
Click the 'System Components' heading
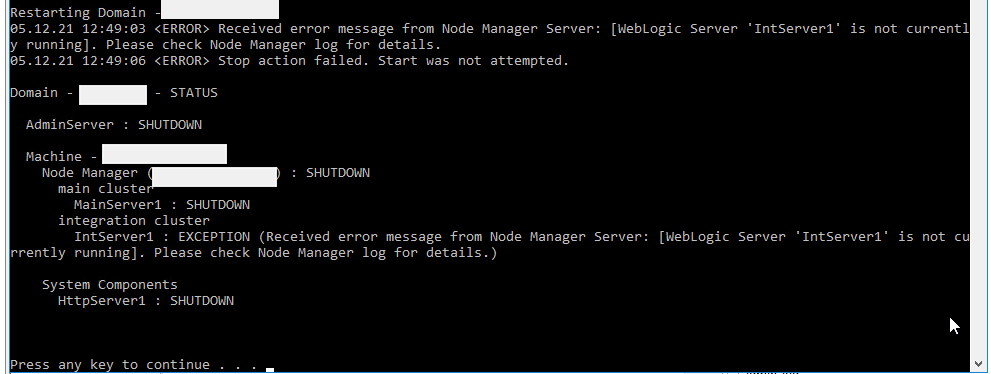coord(110,284)
